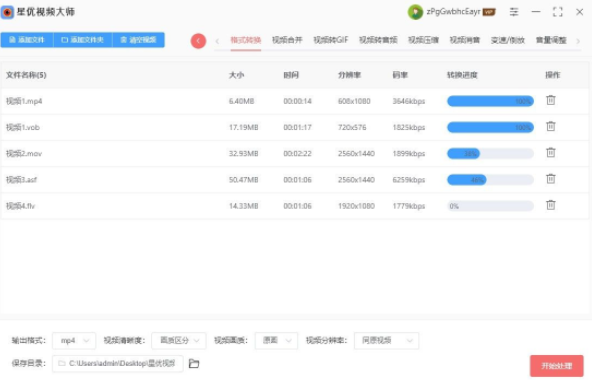Screen dimensions: 592x380
Task: Start processing with the red button
Action: click(557, 366)
